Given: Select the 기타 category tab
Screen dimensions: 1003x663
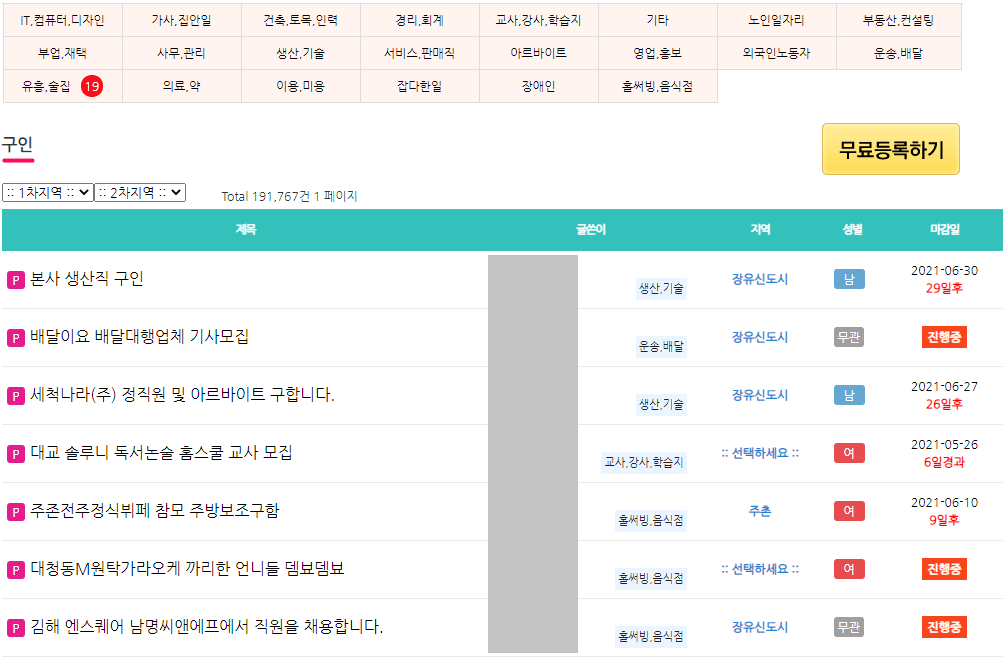Looking at the screenshot, I should click(x=658, y=20).
